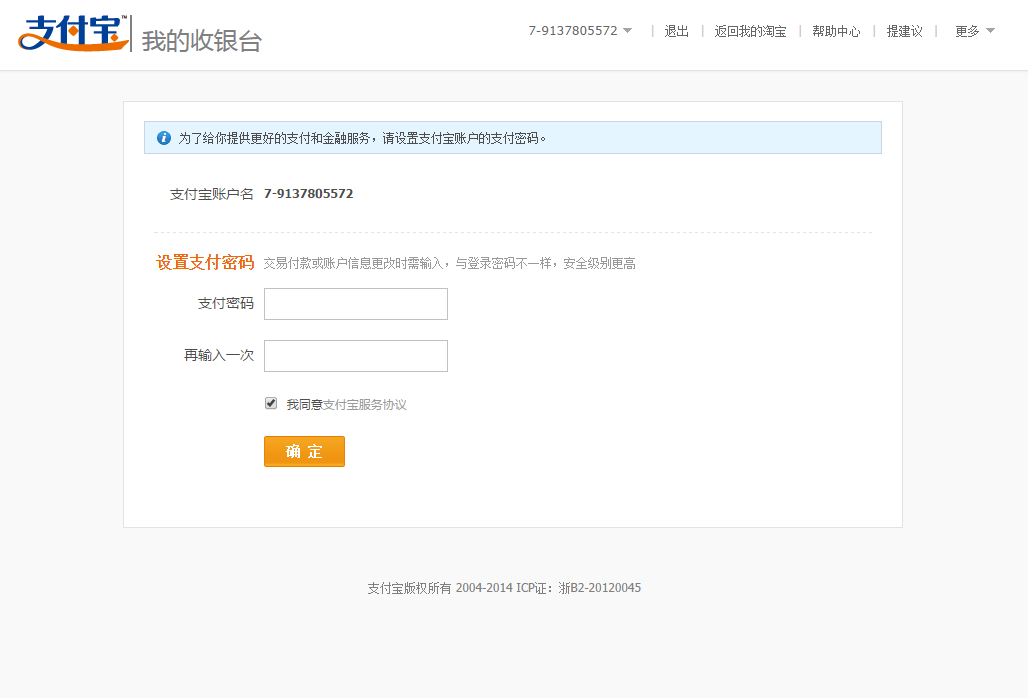This screenshot has width=1028, height=698.
Task: Click the 退出 logout link
Action: (676, 31)
